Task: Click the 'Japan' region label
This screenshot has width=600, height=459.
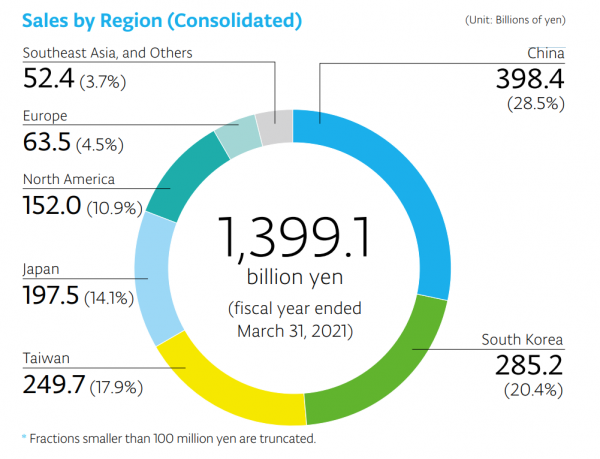Action: [x=43, y=268]
